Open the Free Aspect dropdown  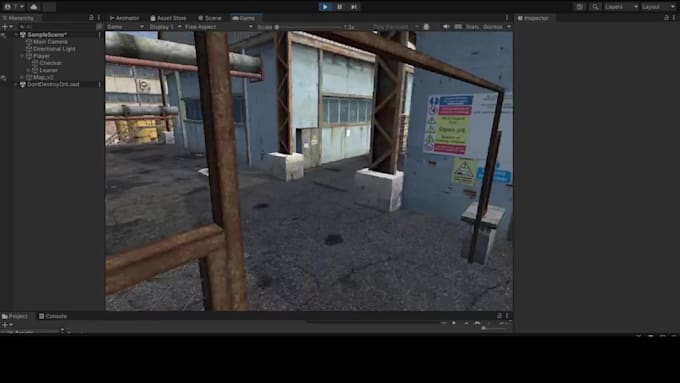tap(219, 27)
